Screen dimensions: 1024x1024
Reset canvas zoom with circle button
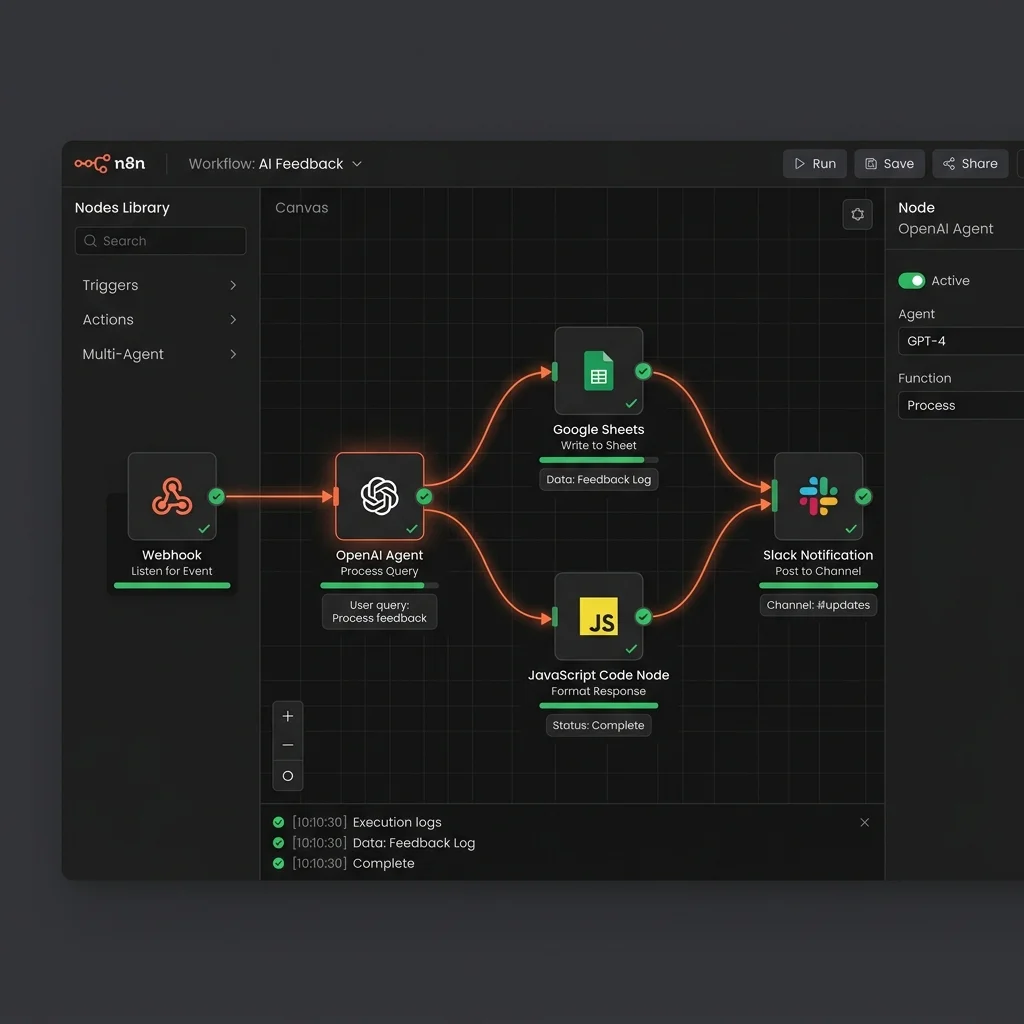pyautogui.click(x=288, y=776)
